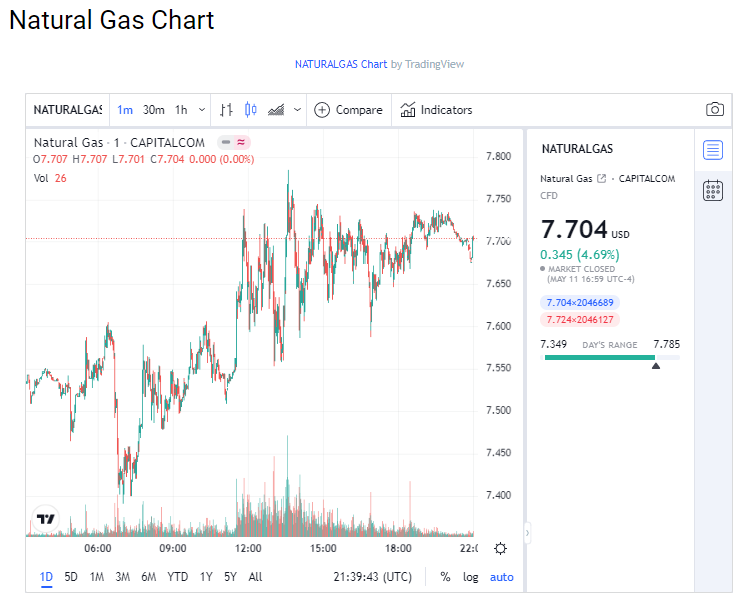Select the bars chart style icon
The width and height of the screenshot is (746, 608).
tap(226, 110)
